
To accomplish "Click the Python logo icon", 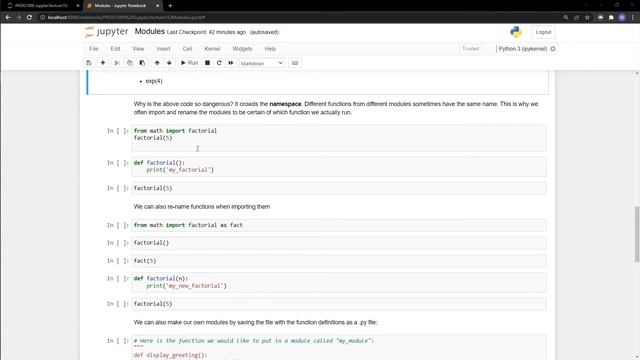I will pyautogui.click(x=516, y=32).
